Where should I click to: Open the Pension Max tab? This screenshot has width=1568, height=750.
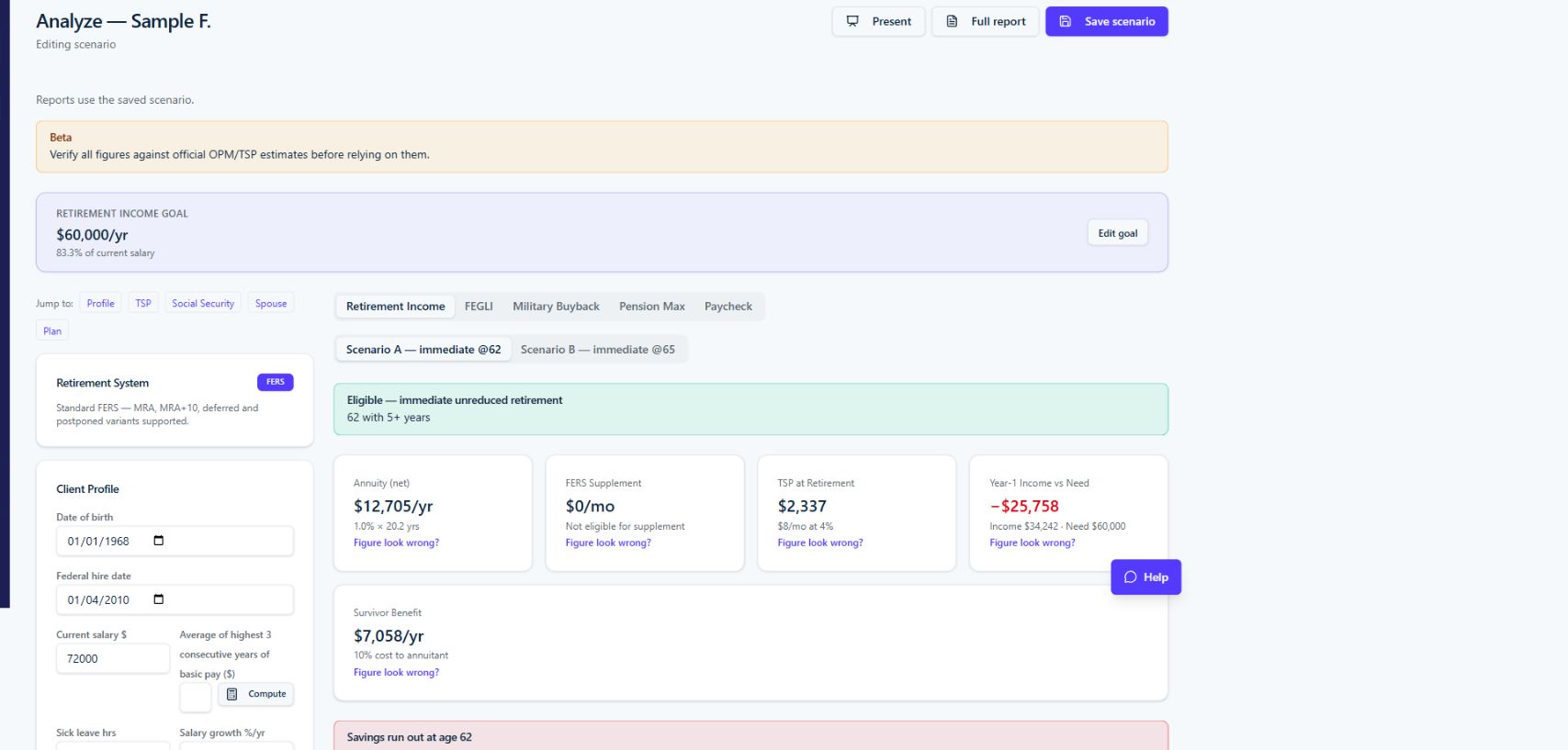click(x=652, y=307)
